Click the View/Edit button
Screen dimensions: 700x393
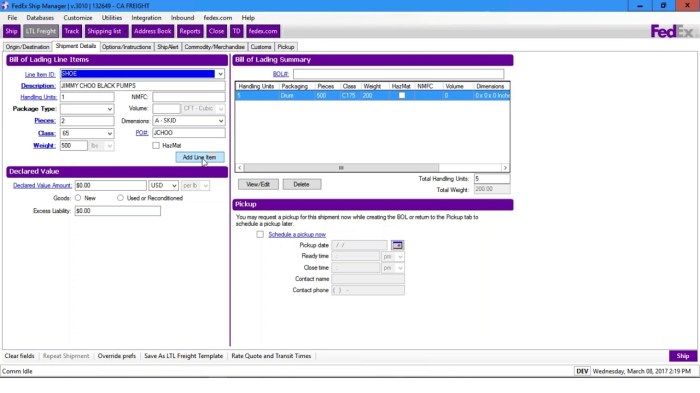click(x=258, y=184)
